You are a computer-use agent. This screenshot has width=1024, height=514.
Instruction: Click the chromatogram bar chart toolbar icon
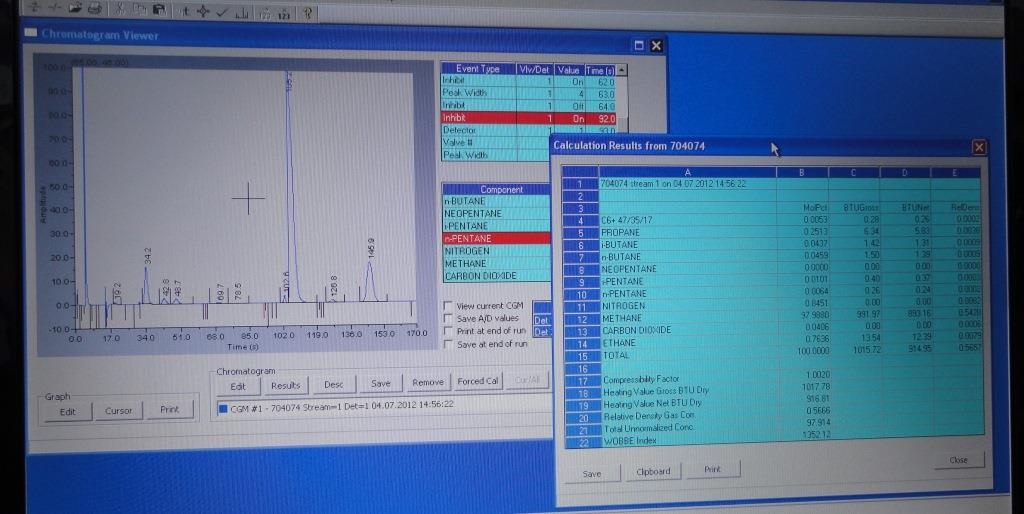(242, 12)
